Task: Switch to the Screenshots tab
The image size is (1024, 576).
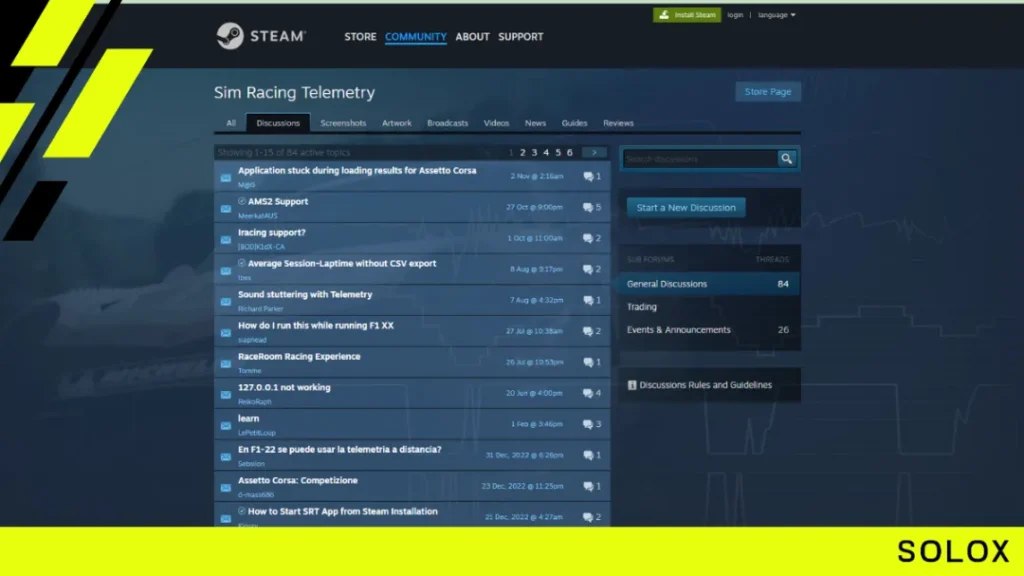Action: pos(343,123)
